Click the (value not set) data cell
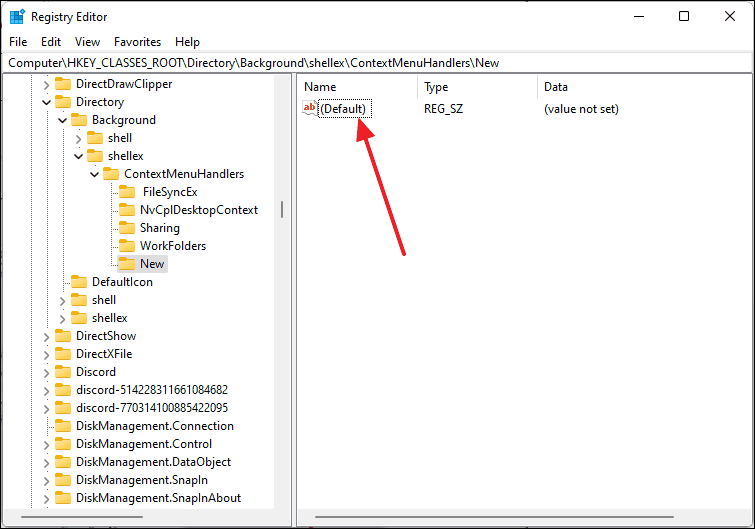The image size is (755, 529). point(581,109)
